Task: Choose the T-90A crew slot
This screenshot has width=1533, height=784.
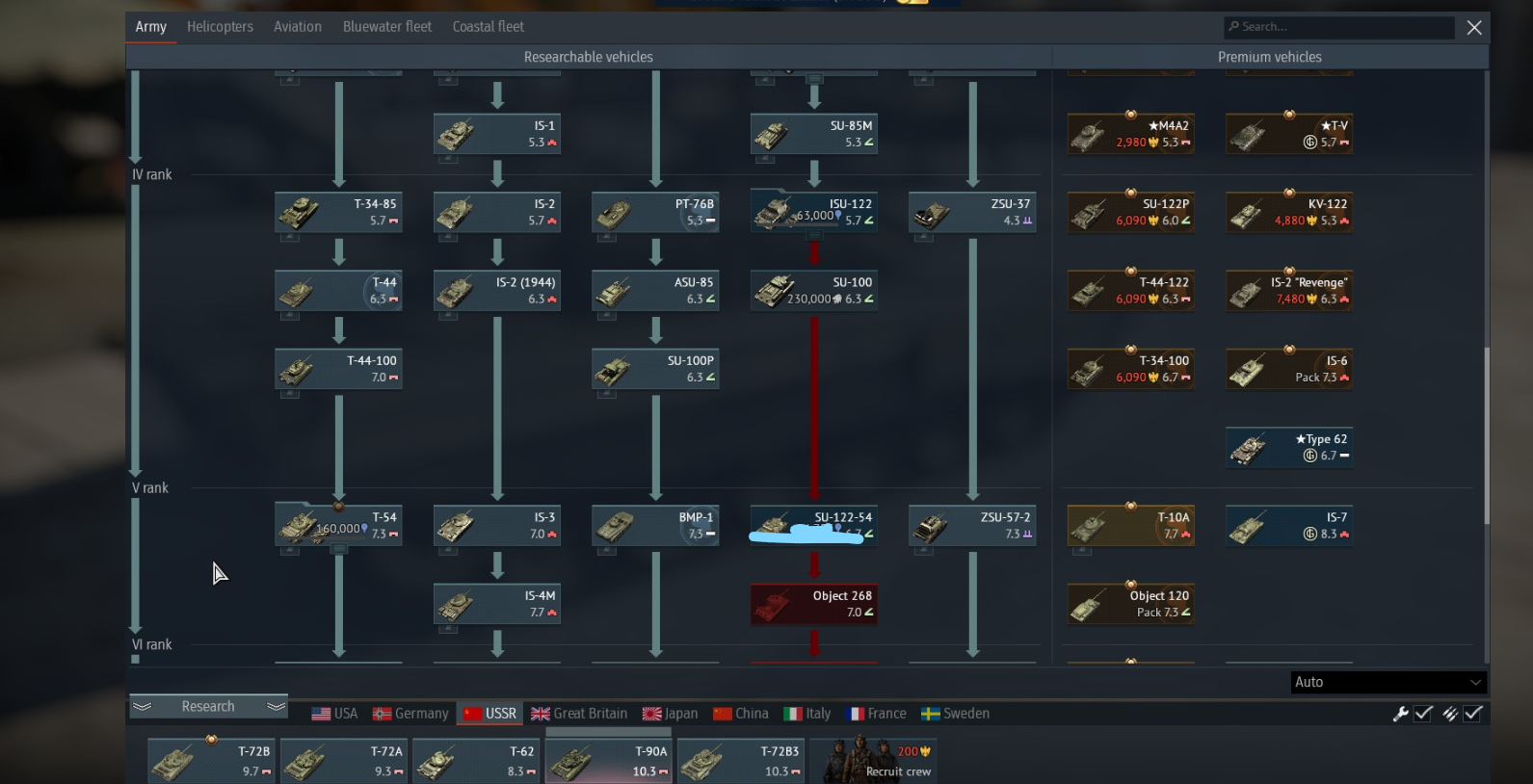Action: pos(609,761)
